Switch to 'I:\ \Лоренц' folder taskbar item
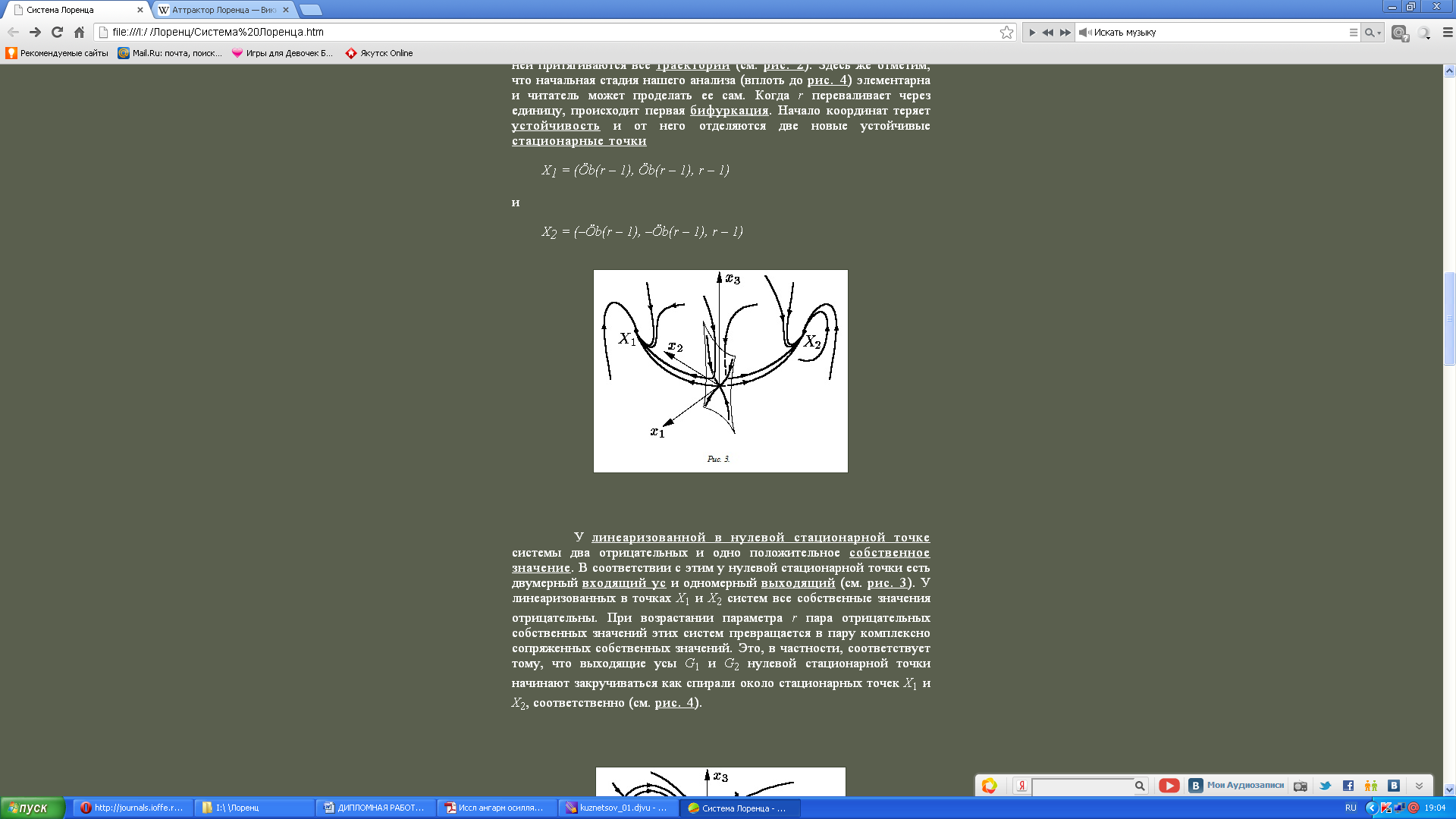The image size is (1456, 819). point(255,808)
